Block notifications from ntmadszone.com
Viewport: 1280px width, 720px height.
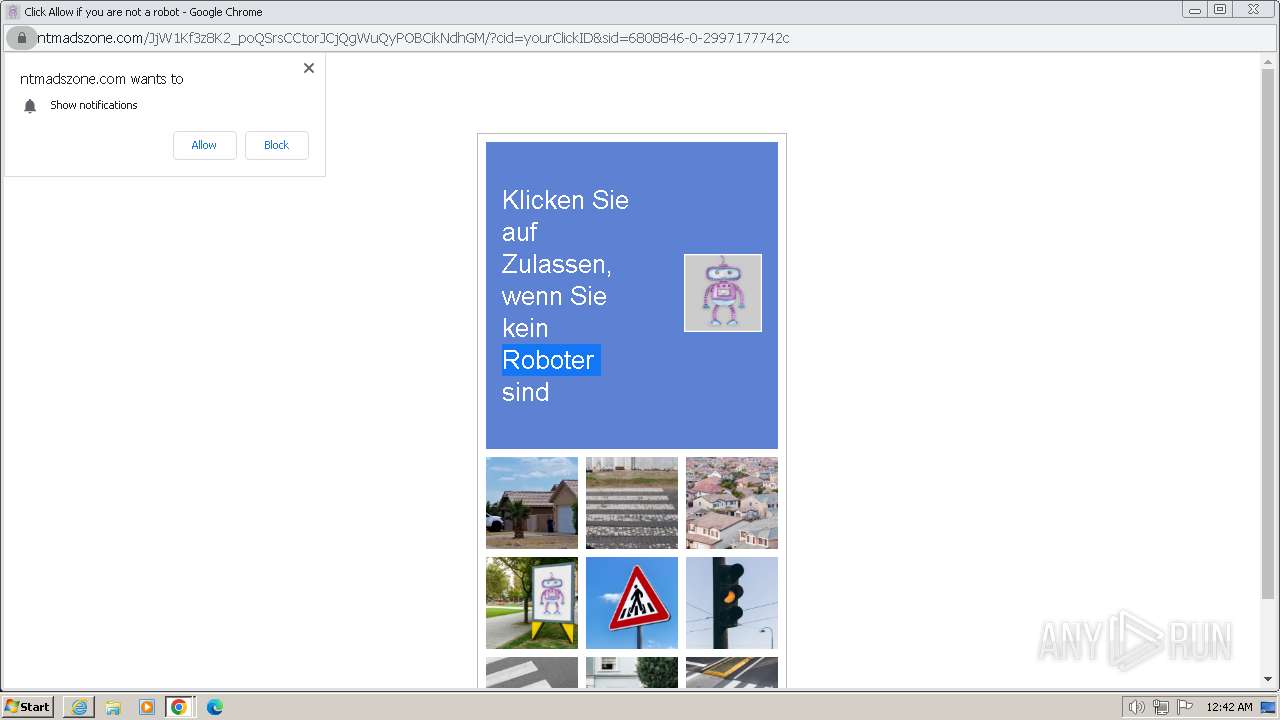(276, 145)
